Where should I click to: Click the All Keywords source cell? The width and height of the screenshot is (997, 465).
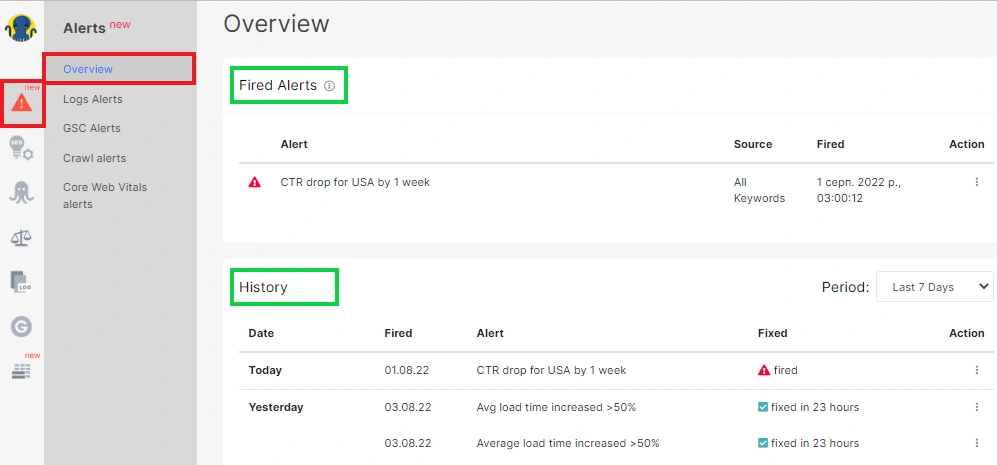click(759, 190)
